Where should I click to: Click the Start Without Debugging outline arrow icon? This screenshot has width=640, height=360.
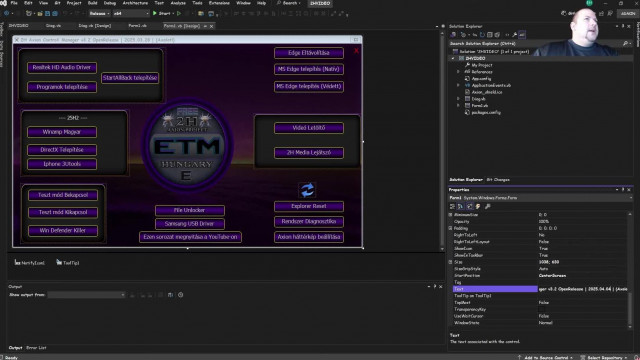tap(179, 13)
